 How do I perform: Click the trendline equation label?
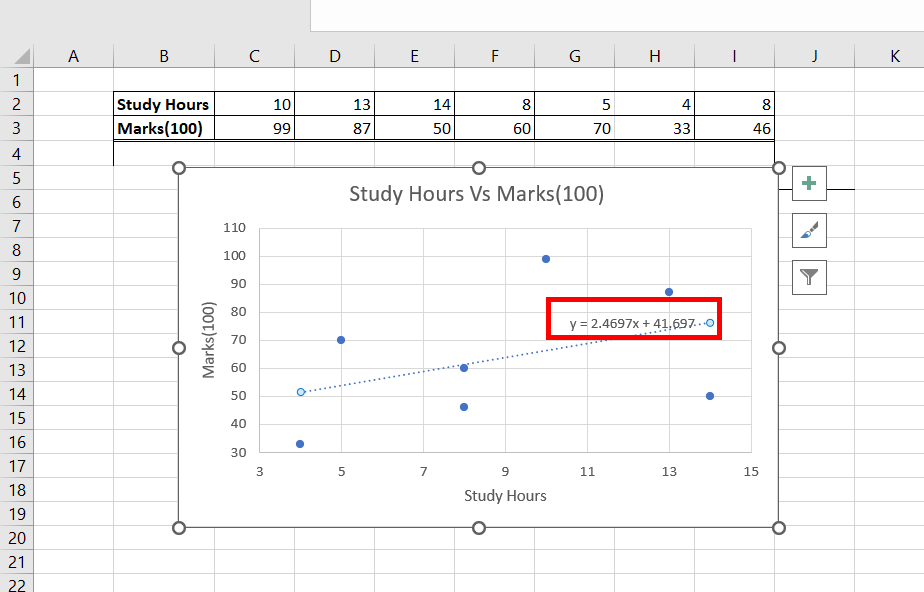tap(632, 323)
